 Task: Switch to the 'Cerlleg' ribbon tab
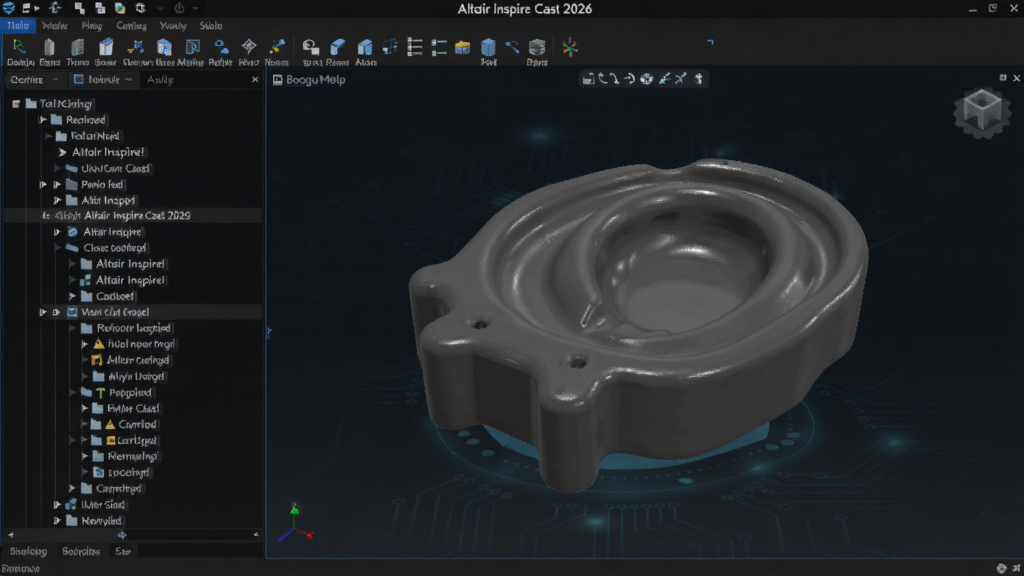pyautogui.click(x=131, y=25)
